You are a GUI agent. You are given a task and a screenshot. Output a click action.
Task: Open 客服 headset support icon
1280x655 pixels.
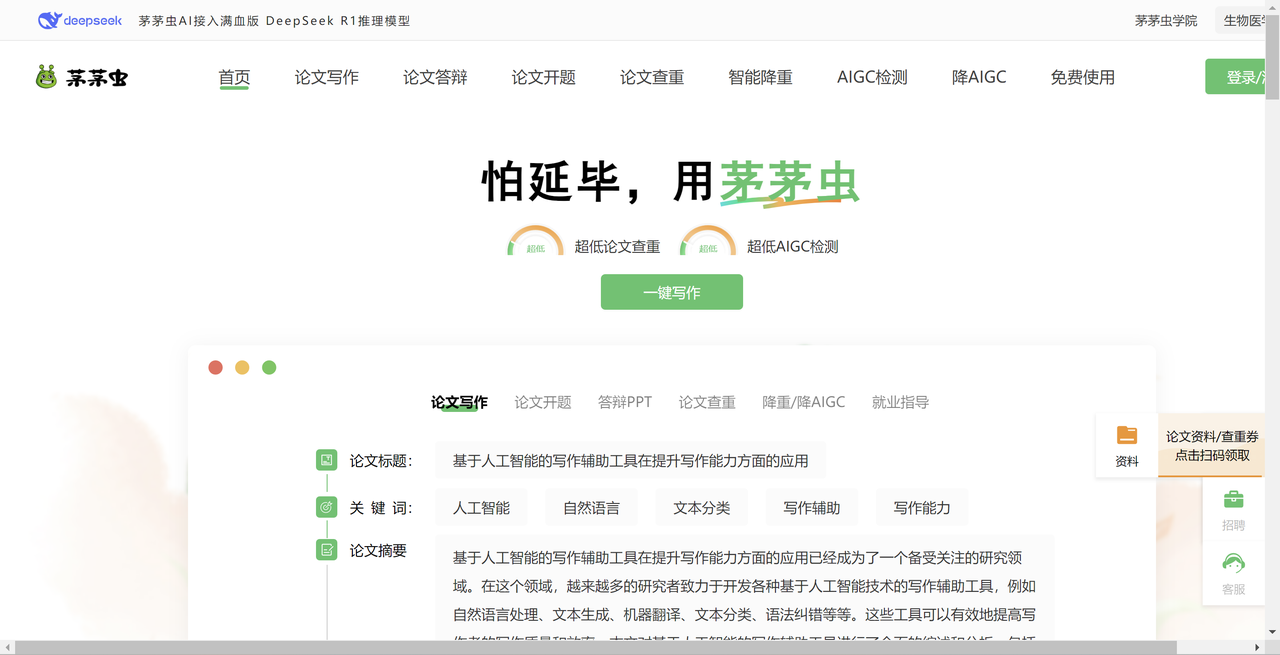1233,564
